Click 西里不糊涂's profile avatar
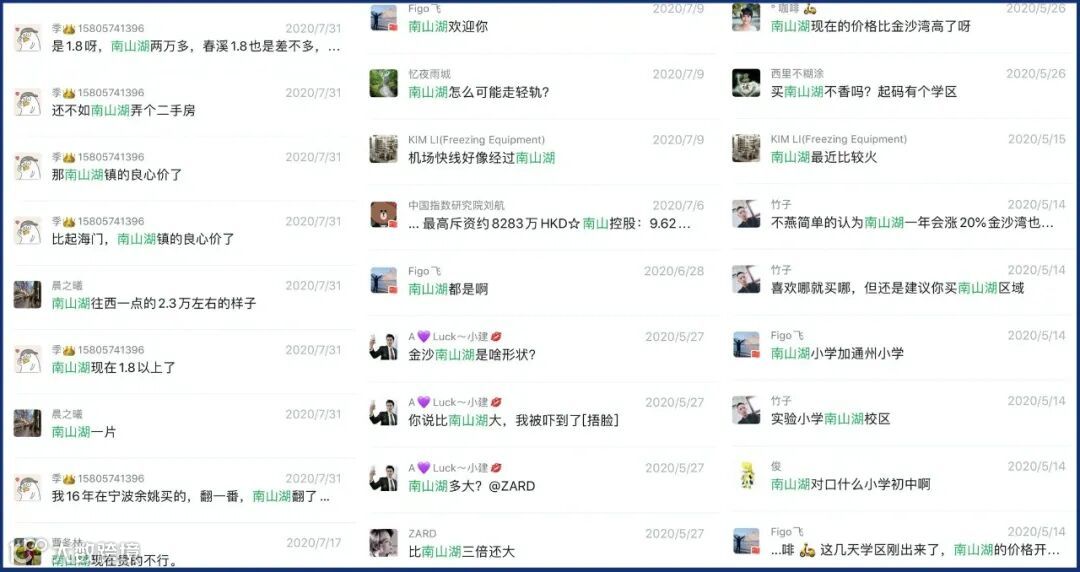This screenshot has width=1080, height=572. click(x=746, y=83)
